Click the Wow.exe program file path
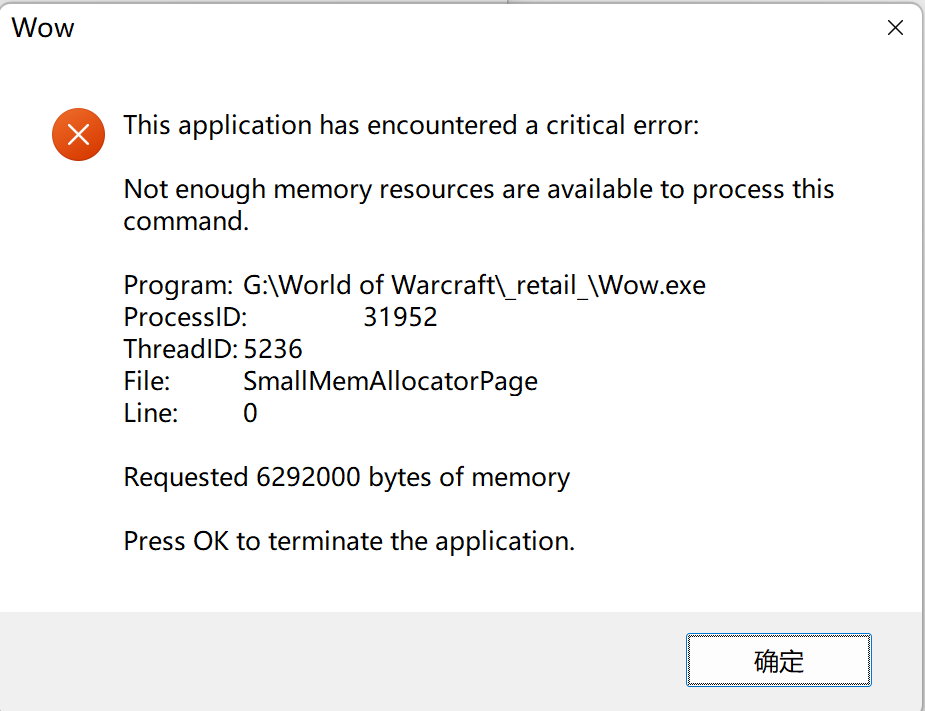 click(474, 286)
